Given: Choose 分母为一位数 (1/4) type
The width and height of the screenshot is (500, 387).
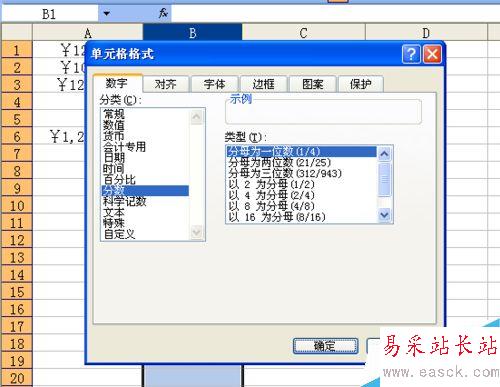Looking at the screenshot, I should [x=302, y=152].
